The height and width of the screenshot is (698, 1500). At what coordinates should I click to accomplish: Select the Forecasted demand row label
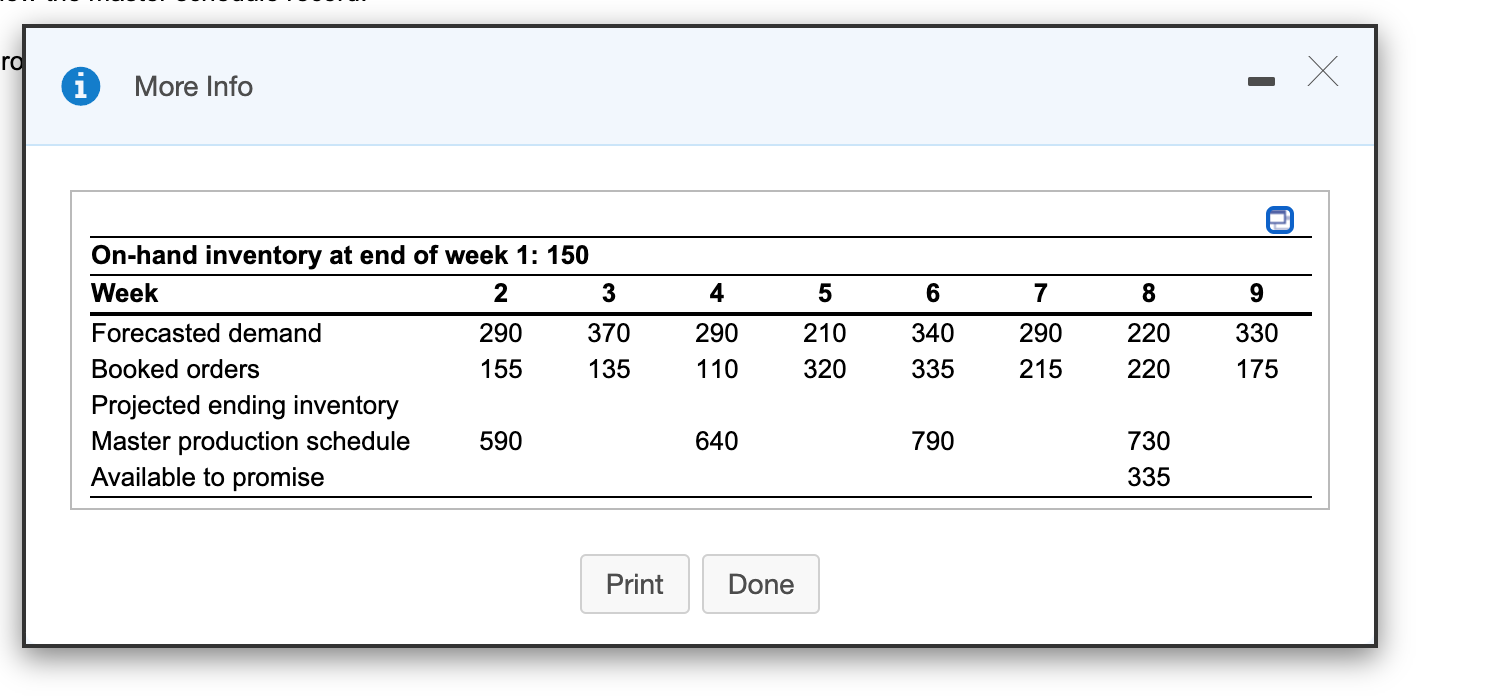206,333
